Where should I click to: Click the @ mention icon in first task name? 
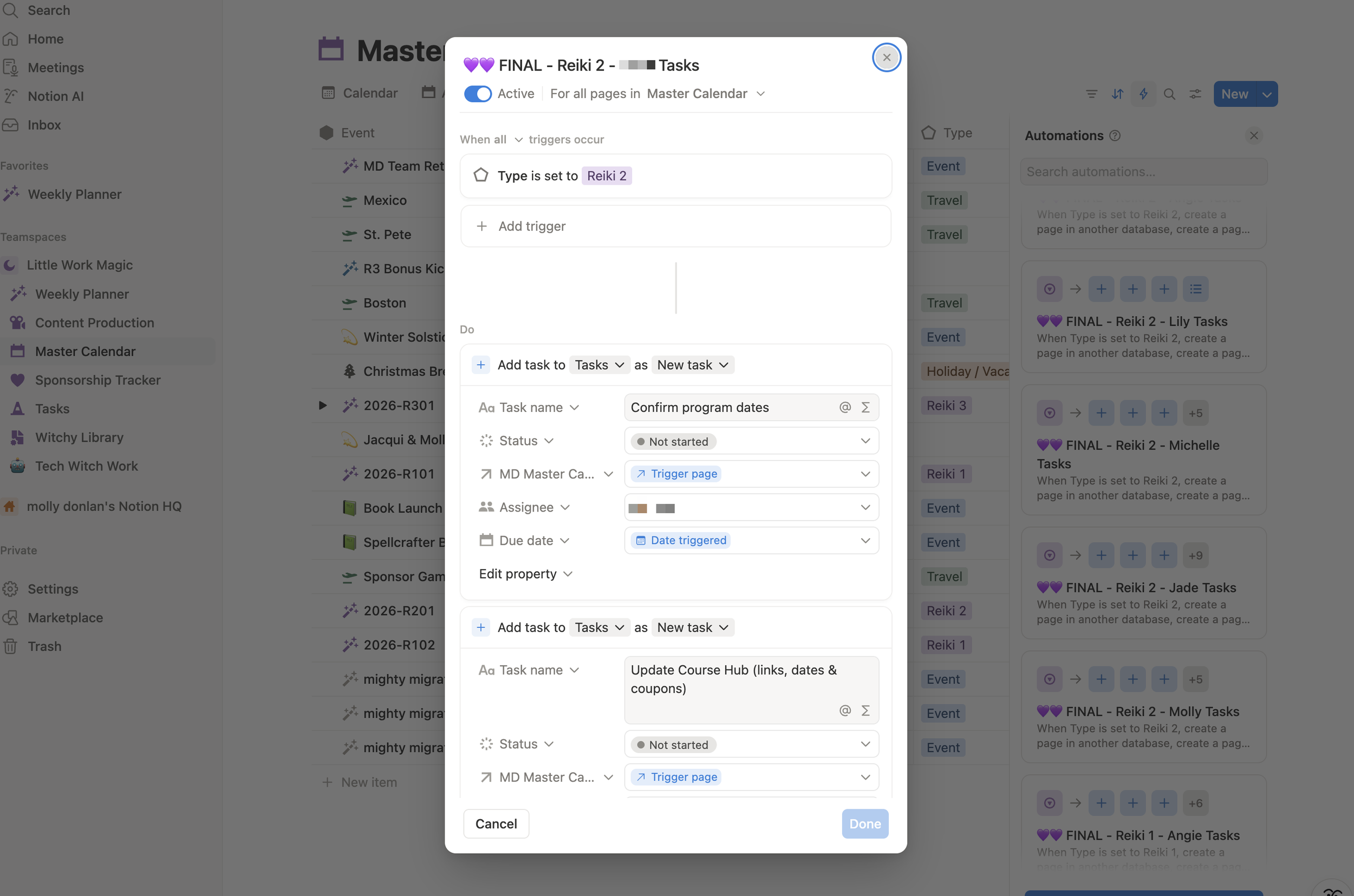click(x=845, y=408)
